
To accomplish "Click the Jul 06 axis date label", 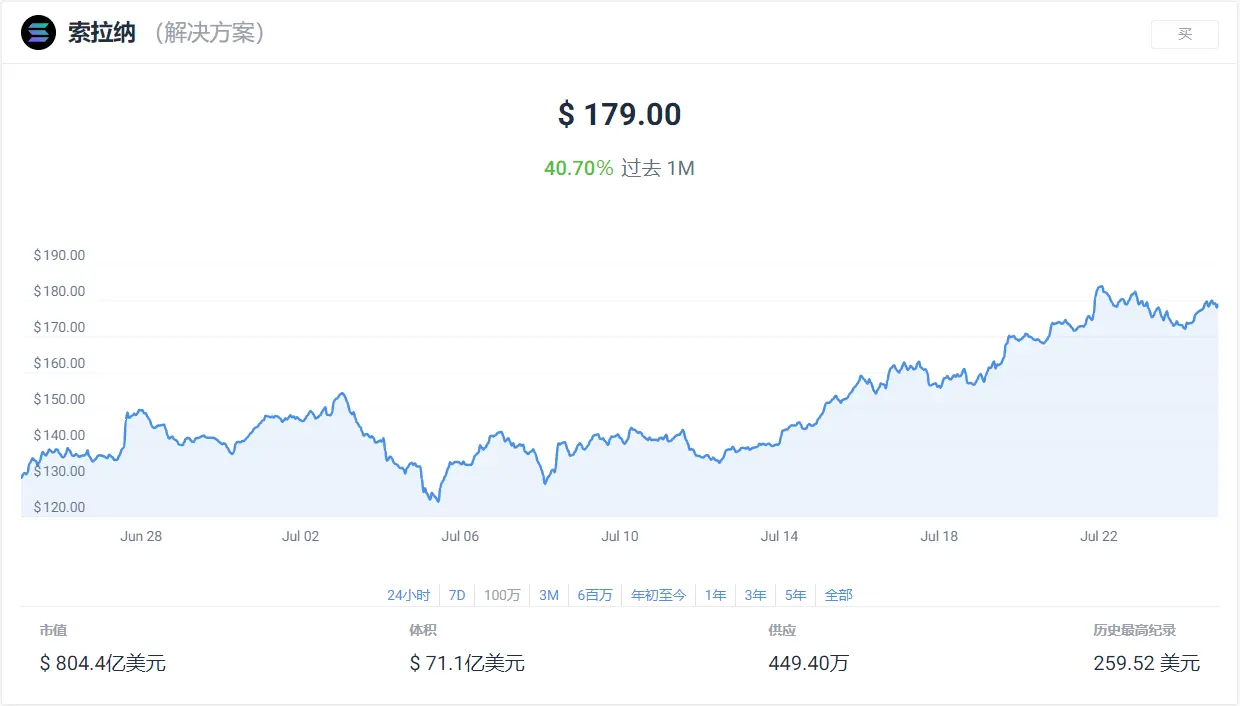I will 460,536.
